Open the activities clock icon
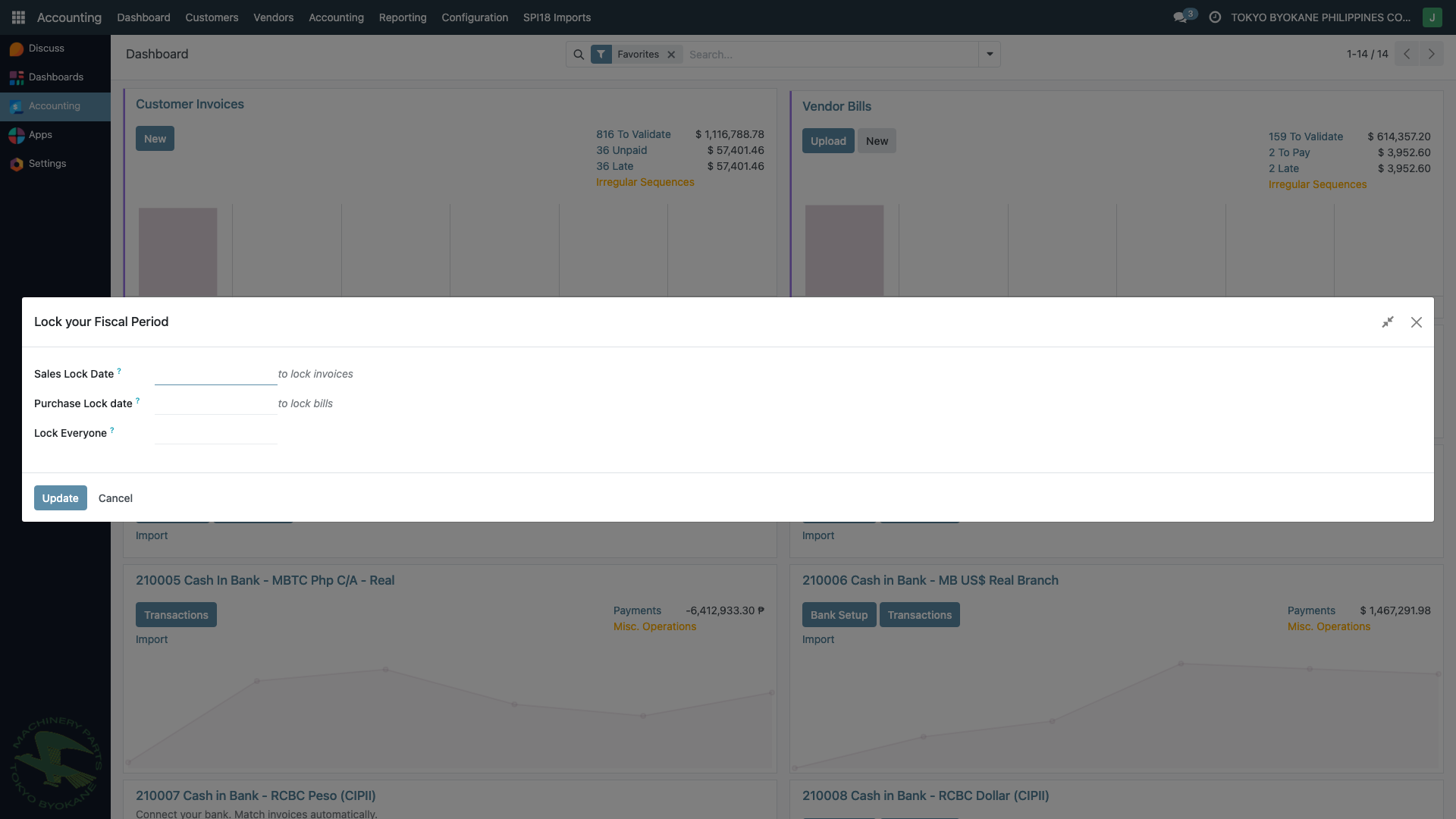 point(1215,17)
